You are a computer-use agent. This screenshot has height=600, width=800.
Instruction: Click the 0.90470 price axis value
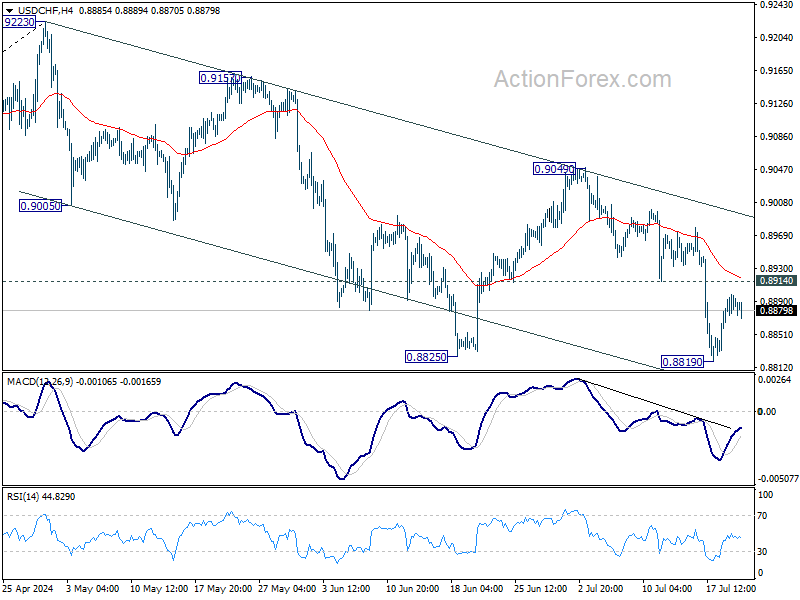click(x=777, y=169)
